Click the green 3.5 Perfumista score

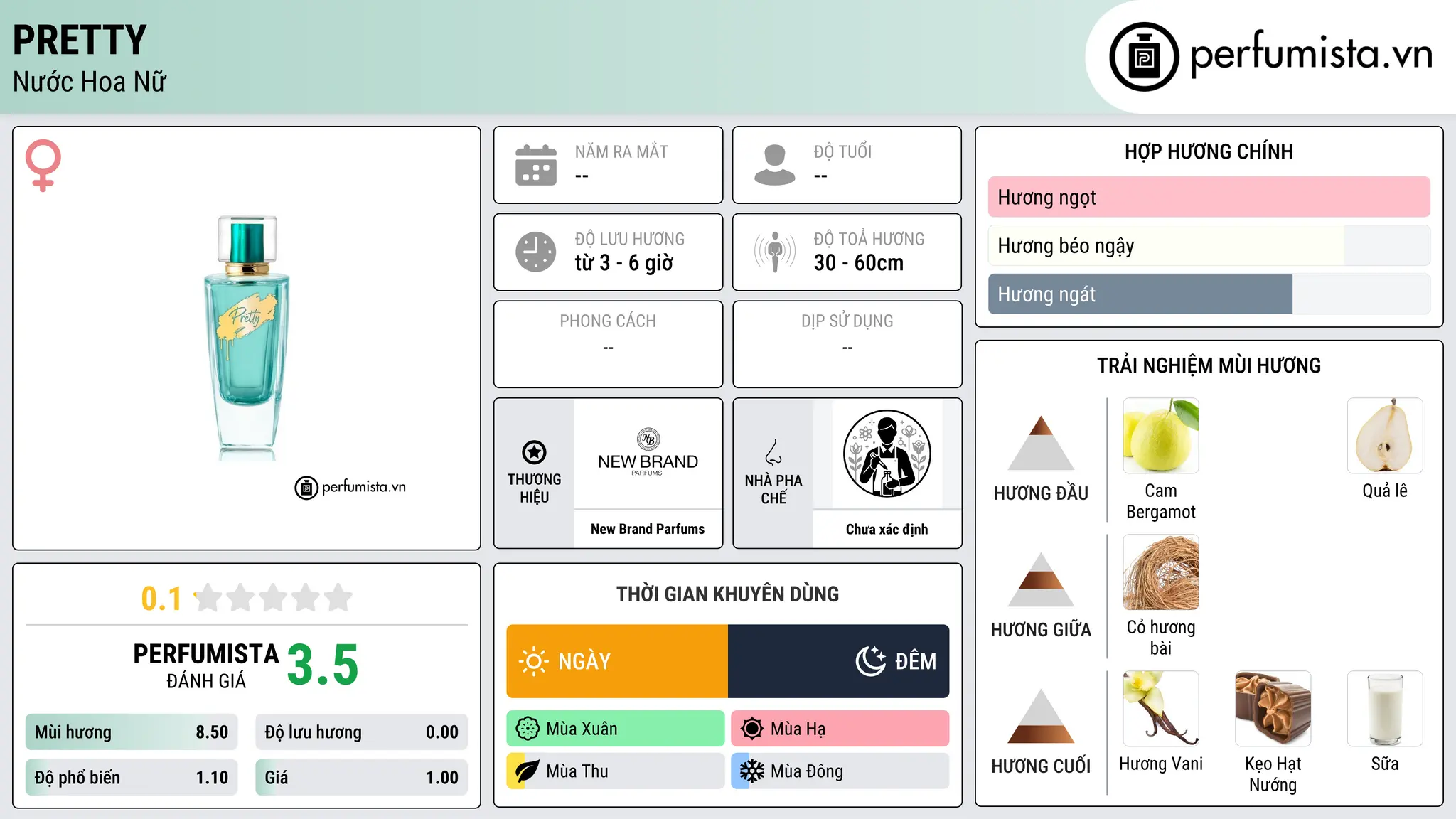[x=323, y=665]
